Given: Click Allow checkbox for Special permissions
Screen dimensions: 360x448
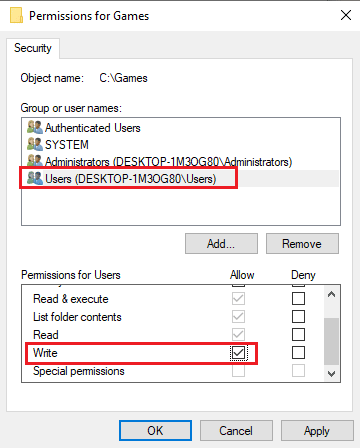Looking at the screenshot, I should click(238, 370).
